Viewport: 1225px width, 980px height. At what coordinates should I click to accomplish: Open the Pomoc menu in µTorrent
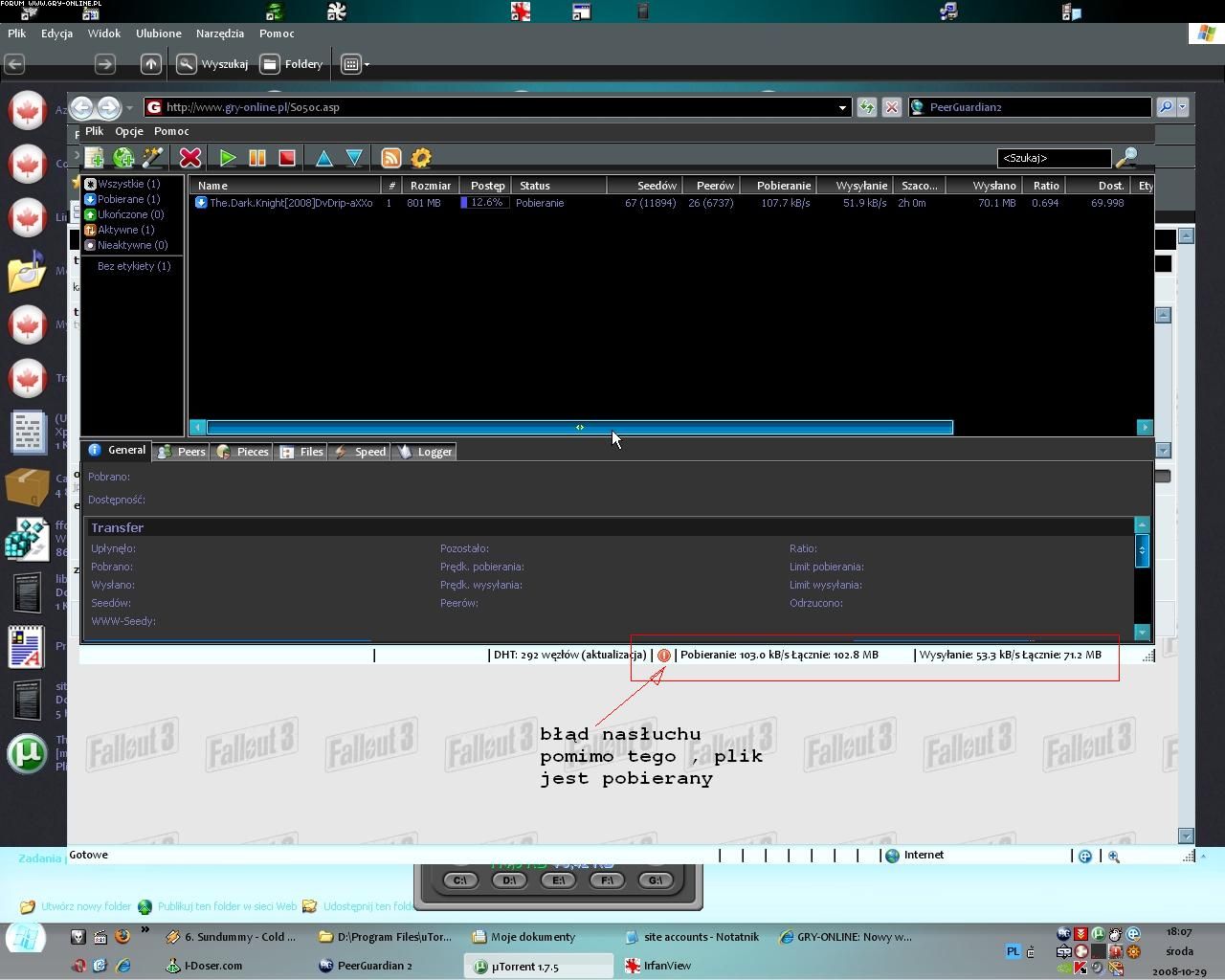click(x=171, y=131)
